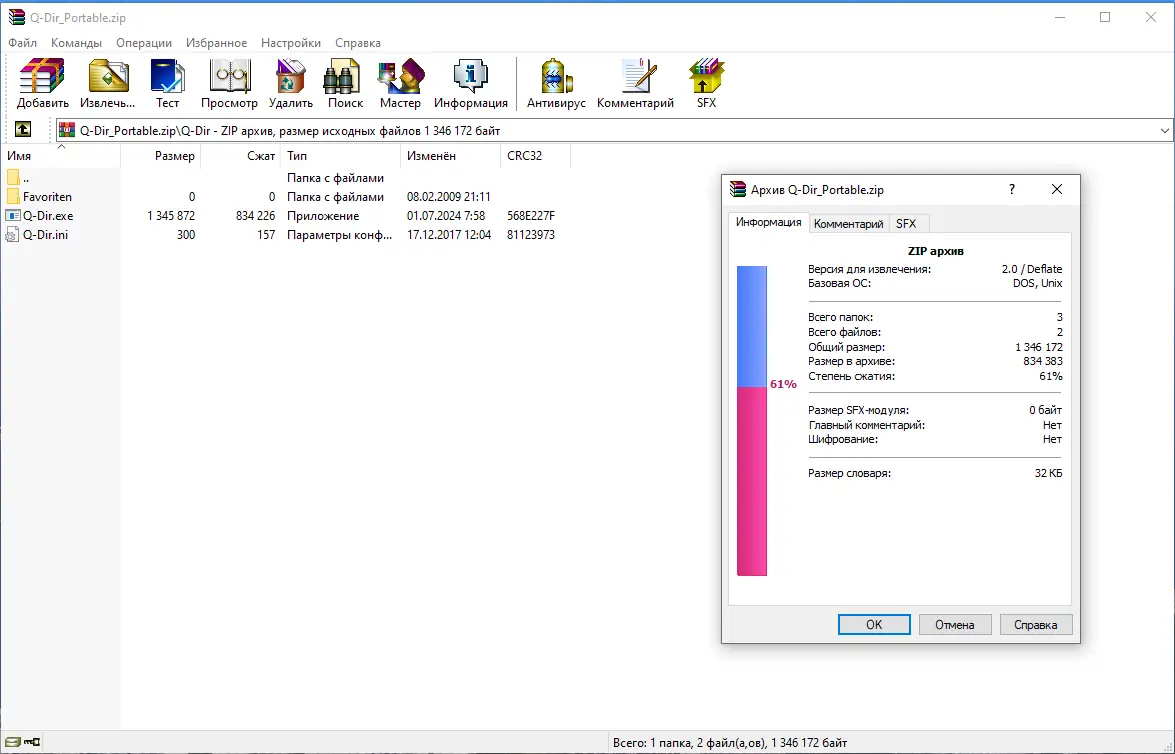Click the disk drive icon in status bar

point(13,742)
